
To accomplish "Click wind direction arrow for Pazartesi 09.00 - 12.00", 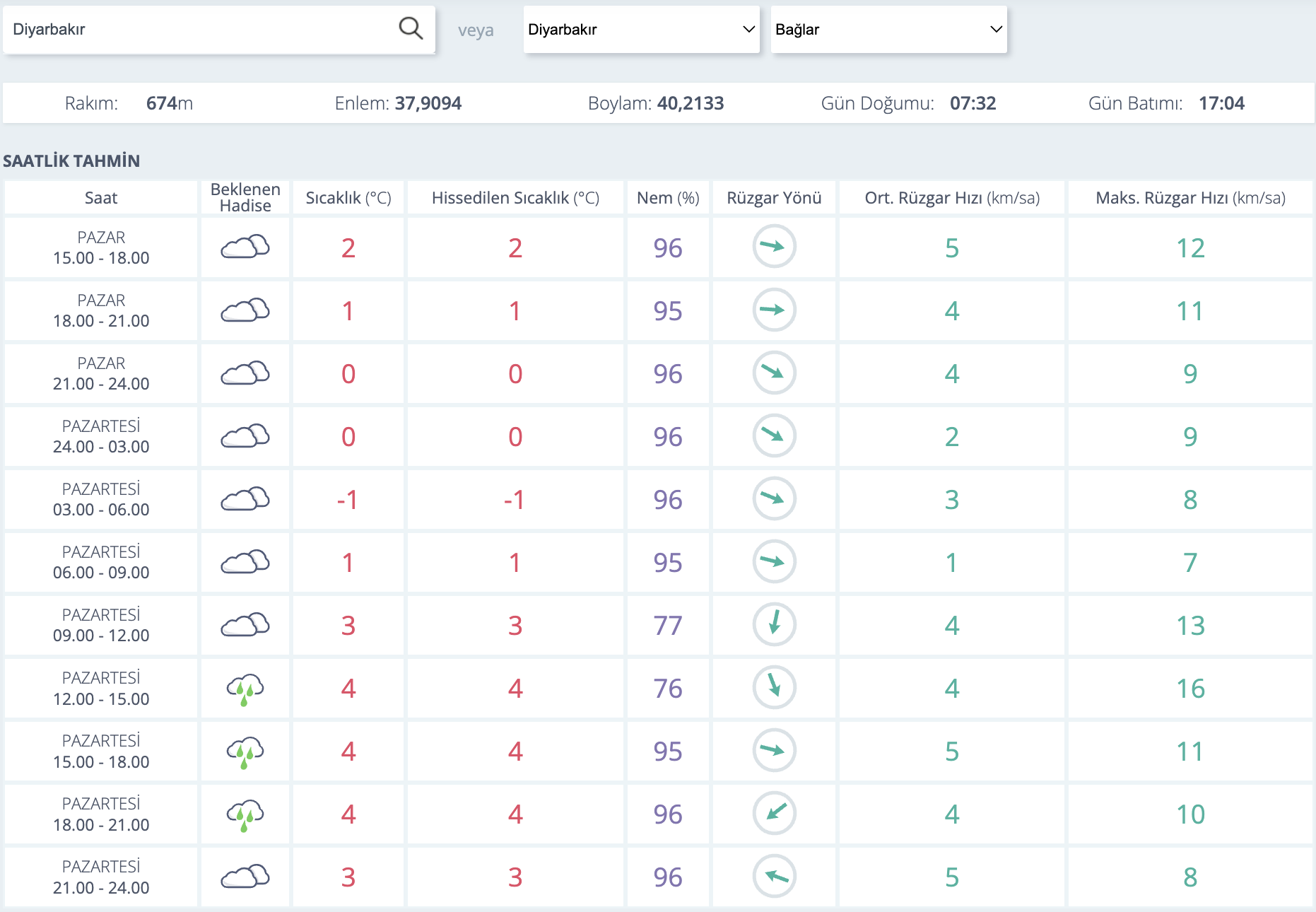I will click(x=774, y=624).
